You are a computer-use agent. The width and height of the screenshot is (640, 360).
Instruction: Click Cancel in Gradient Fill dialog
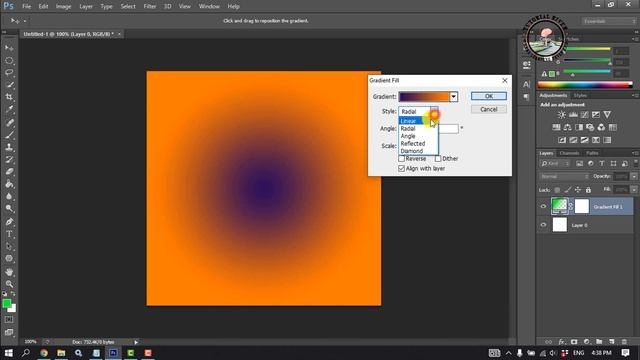(489, 109)
